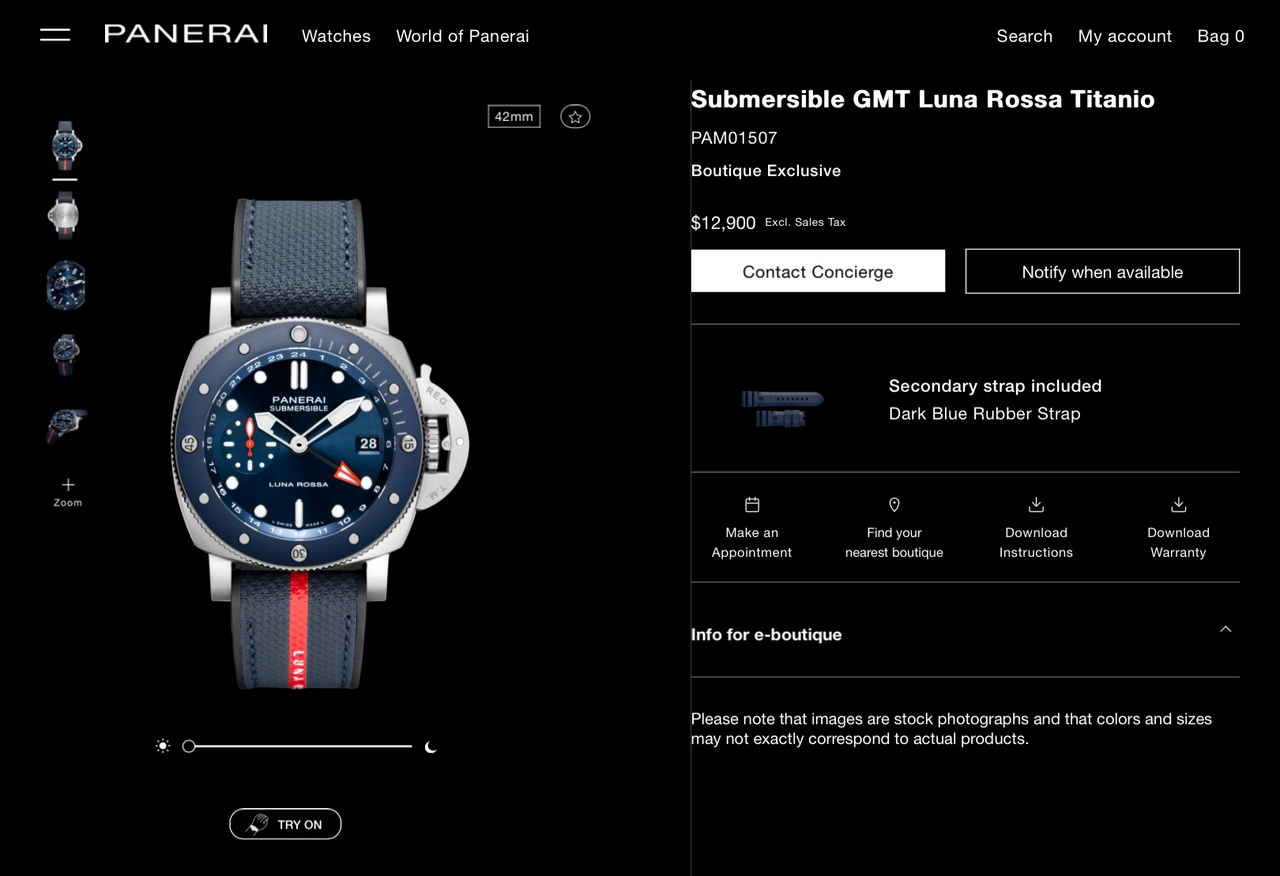The width and height of the screenshot is (1280, 876).
Task: Add watch to favorites with star icon
Action: [x=575, y=117]
